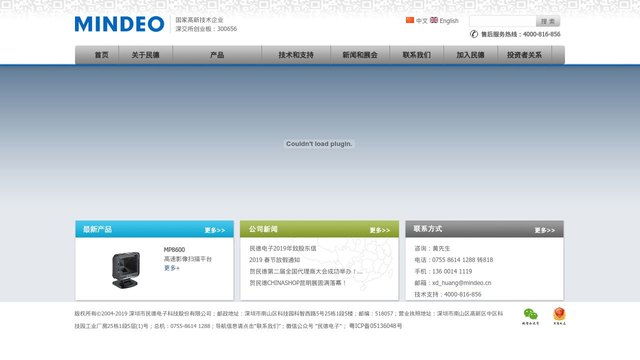The height and width of the screenshot is (360, 640).
Task: Click the mobile number 136 0014 1119
Action: 452,271
